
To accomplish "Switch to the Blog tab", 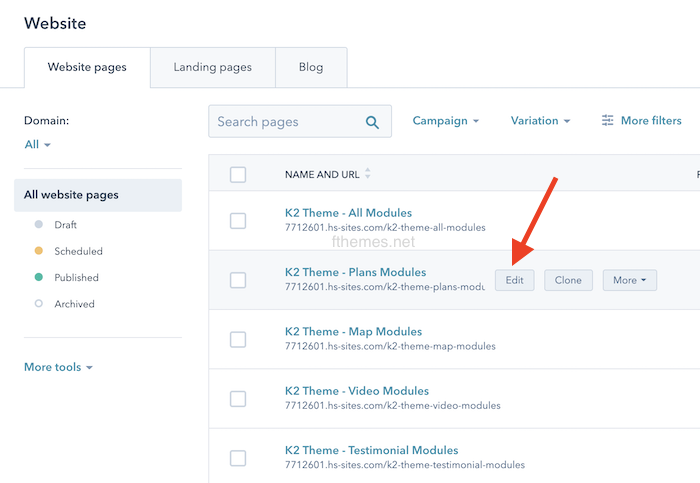I will (311, 67).
